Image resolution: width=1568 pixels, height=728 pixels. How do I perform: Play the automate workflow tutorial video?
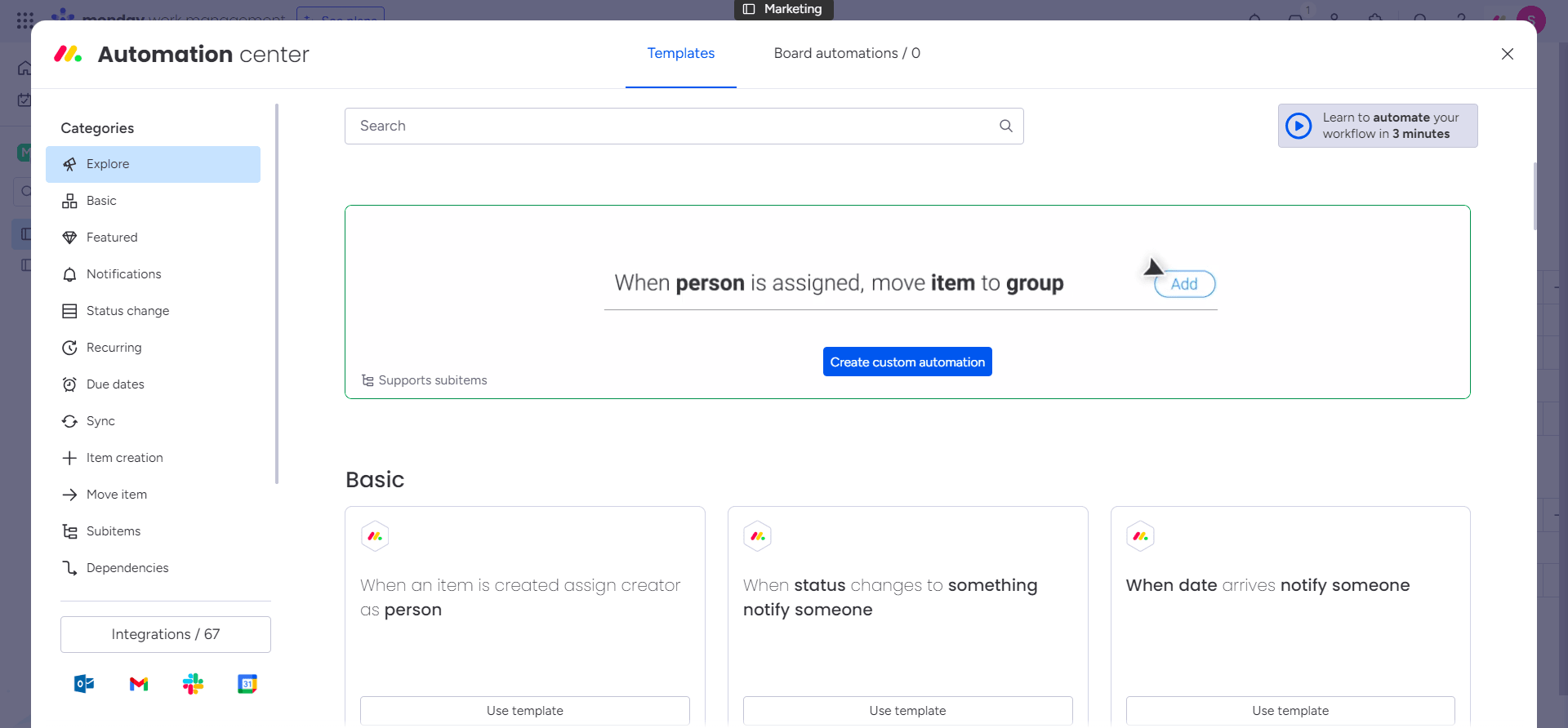(1298, 126)
